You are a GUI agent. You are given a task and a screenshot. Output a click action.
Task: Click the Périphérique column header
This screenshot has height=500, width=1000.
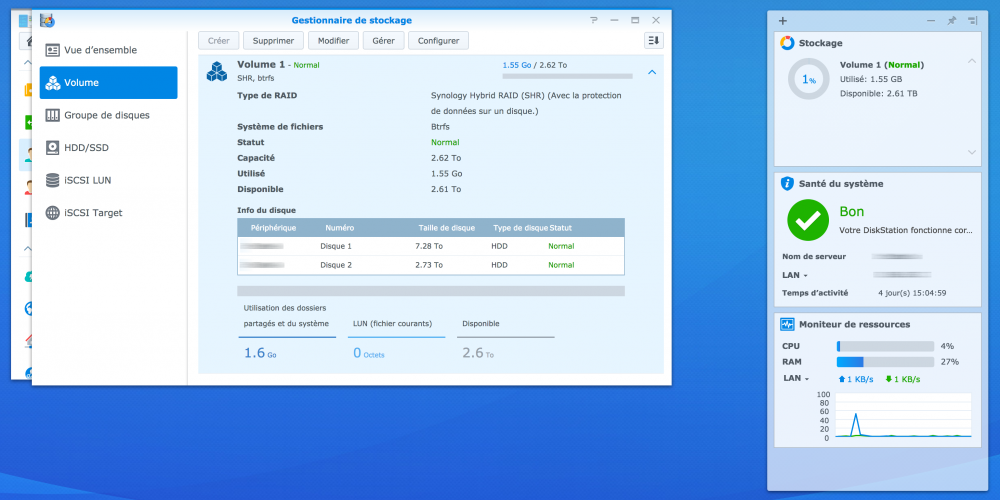tap(274, 228)
